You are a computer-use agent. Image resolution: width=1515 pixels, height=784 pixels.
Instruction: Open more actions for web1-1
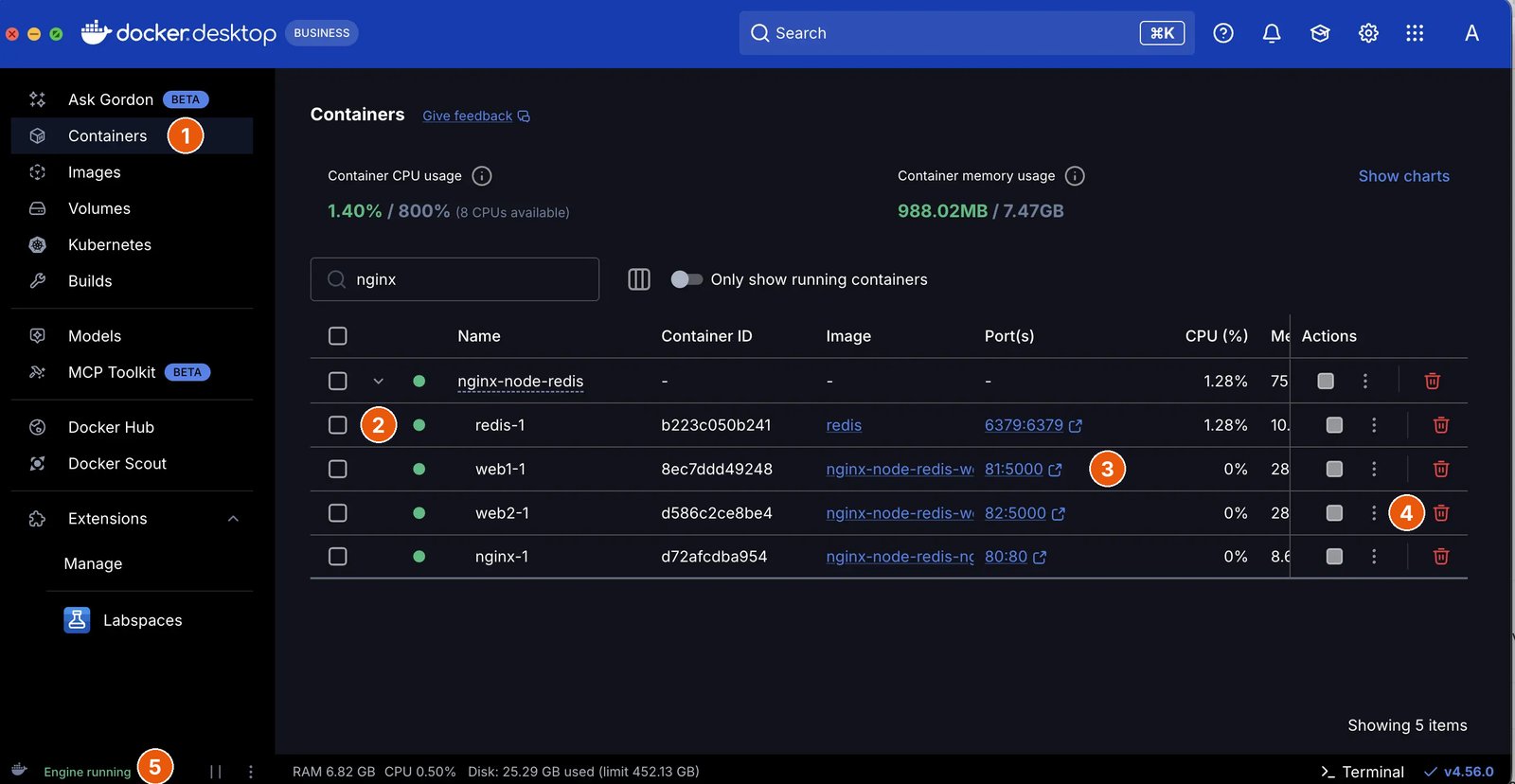point(1374,469)
